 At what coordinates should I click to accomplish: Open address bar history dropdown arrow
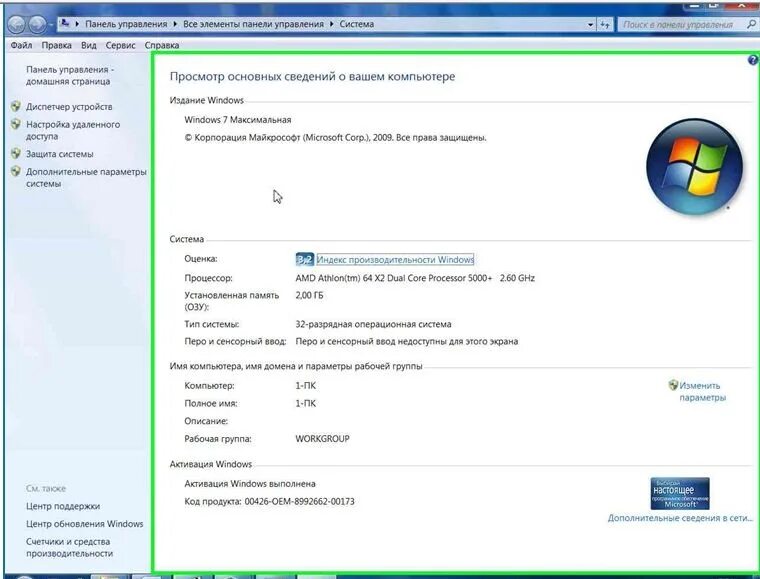[x=590, y=24]
